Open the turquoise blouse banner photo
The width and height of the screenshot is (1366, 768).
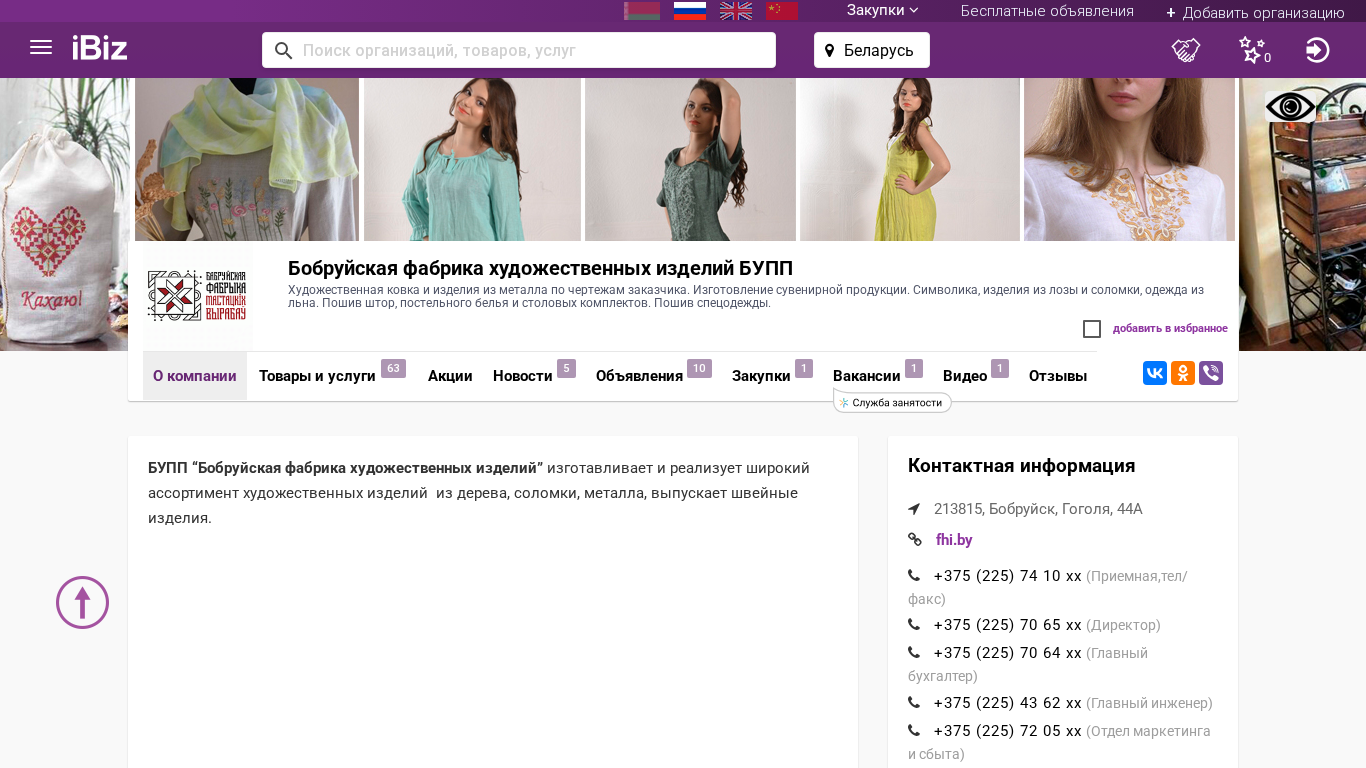click(472, 159)
